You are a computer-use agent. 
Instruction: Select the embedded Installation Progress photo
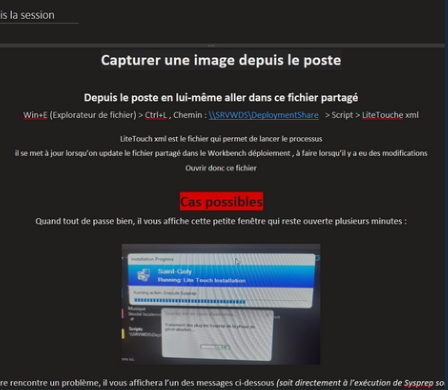(221, 304)
